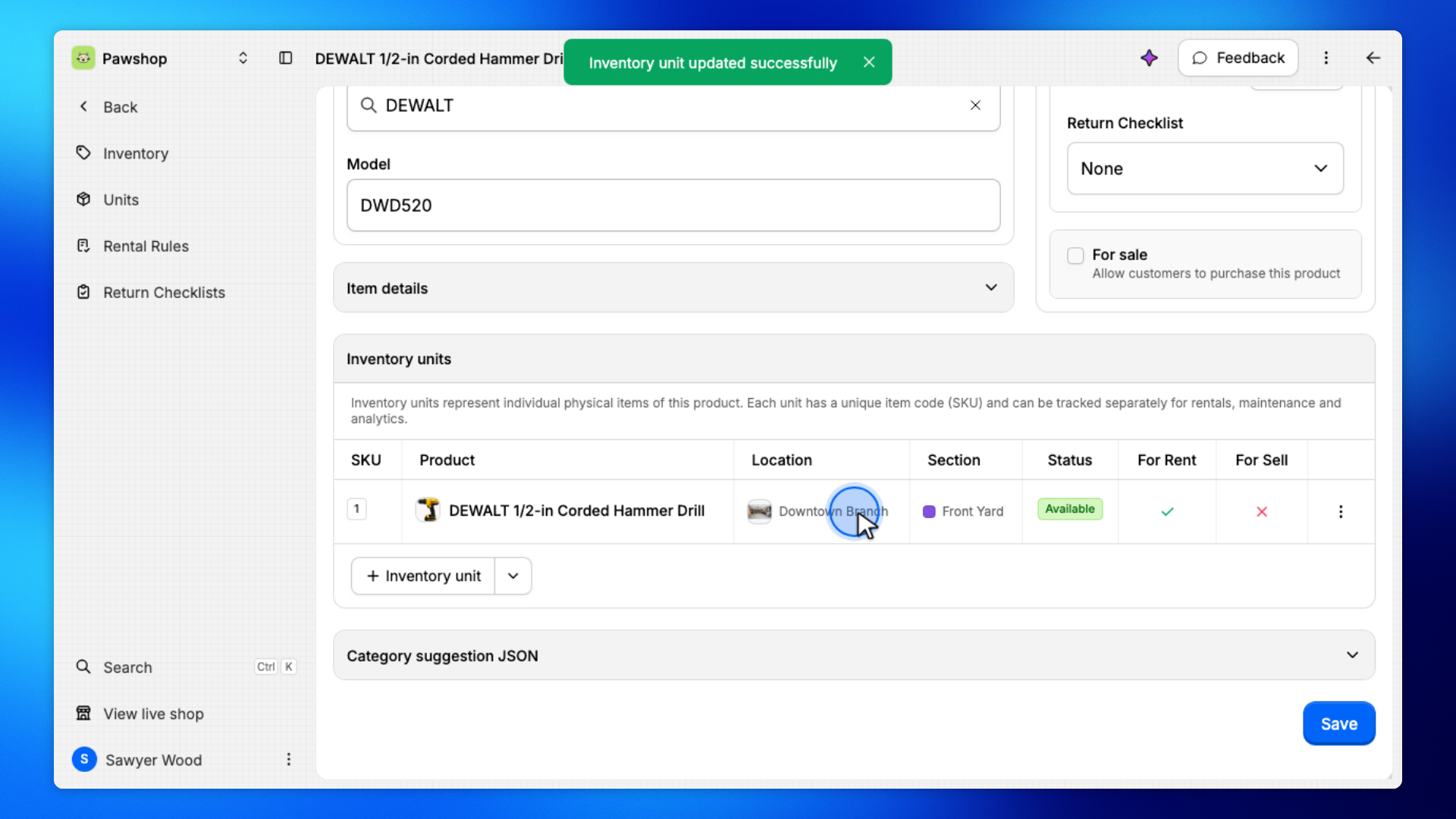
Task: Click the purple Front Yard section color dot
Action: coord(929,512)
